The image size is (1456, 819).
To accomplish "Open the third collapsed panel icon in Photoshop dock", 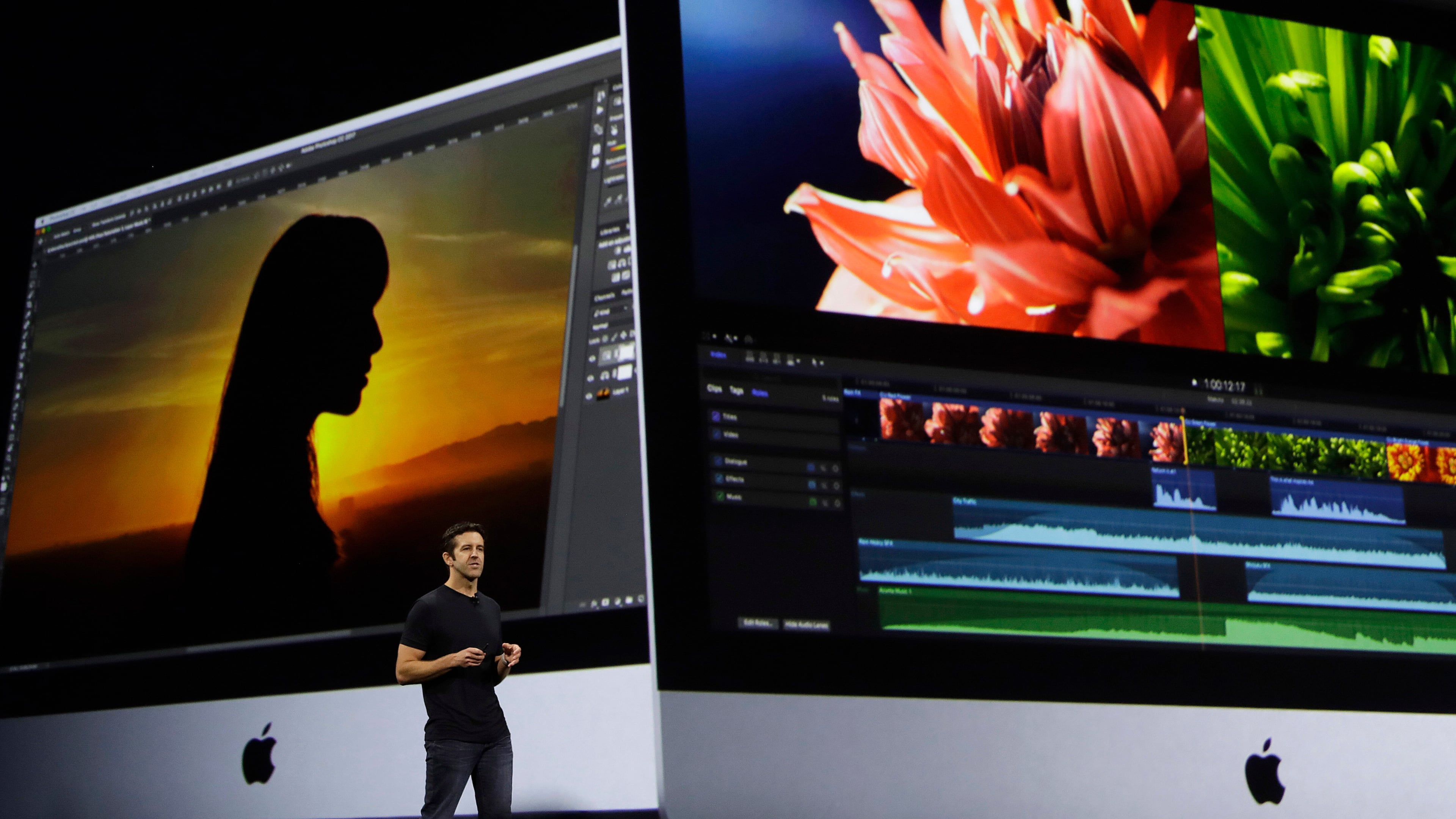I will pos(598,129).
